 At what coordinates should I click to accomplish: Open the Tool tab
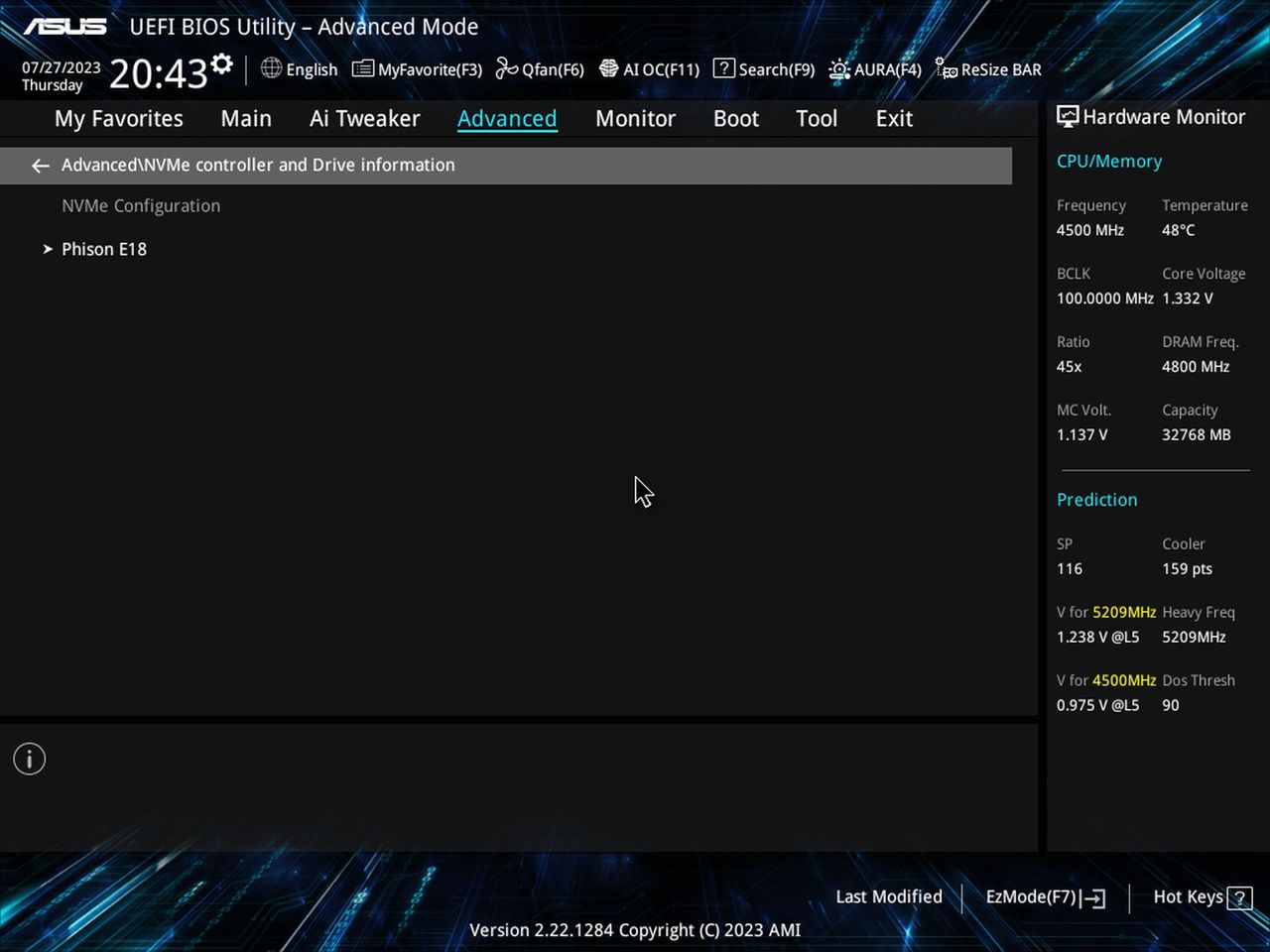click(817, 119)
